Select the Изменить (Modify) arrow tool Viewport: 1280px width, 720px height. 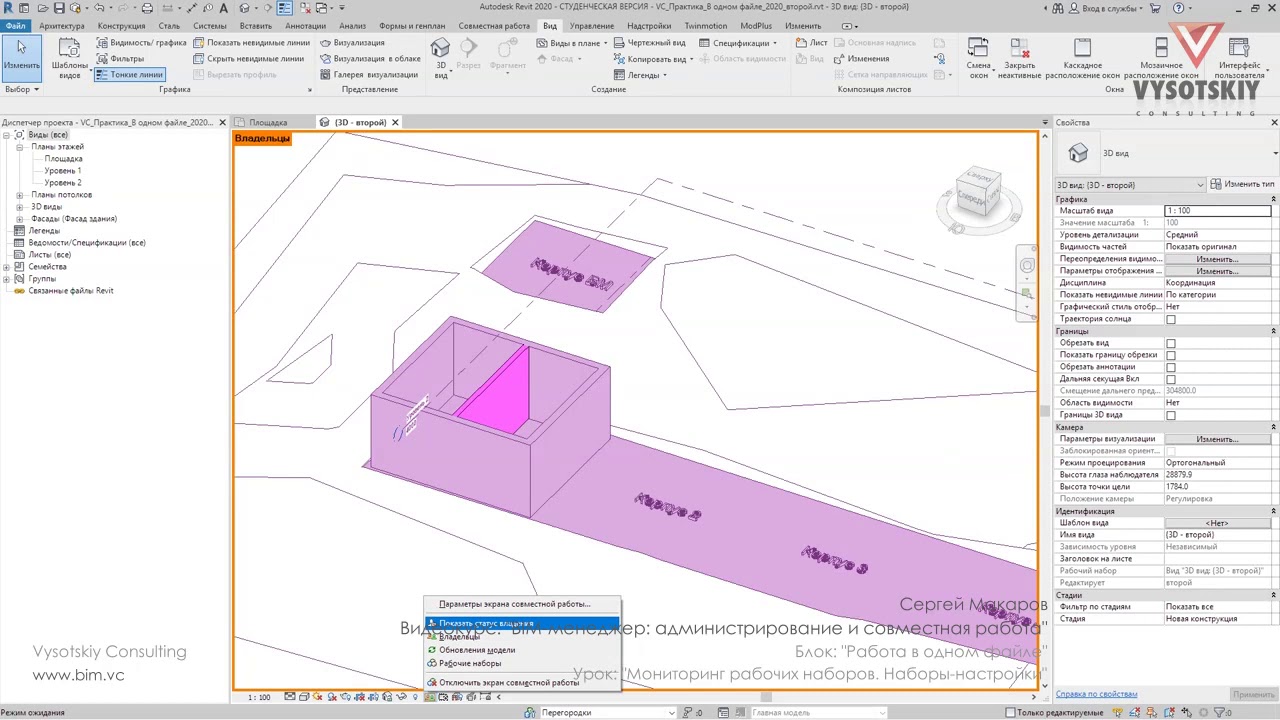tap(21, 57)
